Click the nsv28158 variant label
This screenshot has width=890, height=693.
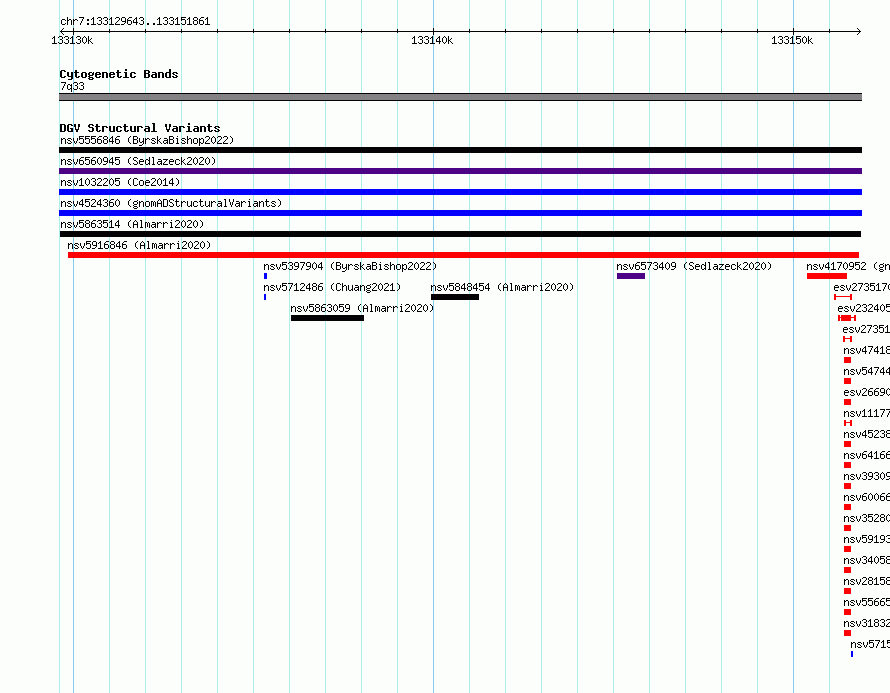(867, 581)
